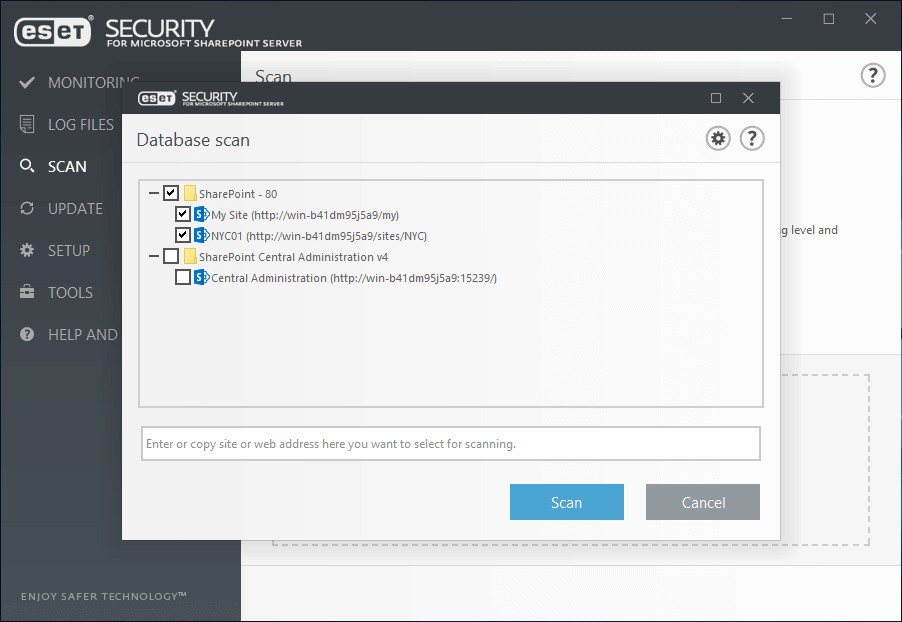The image size is (902, 622).
Task: Collapse the SharePoint - 80 tree node
Action: point(154,193)
